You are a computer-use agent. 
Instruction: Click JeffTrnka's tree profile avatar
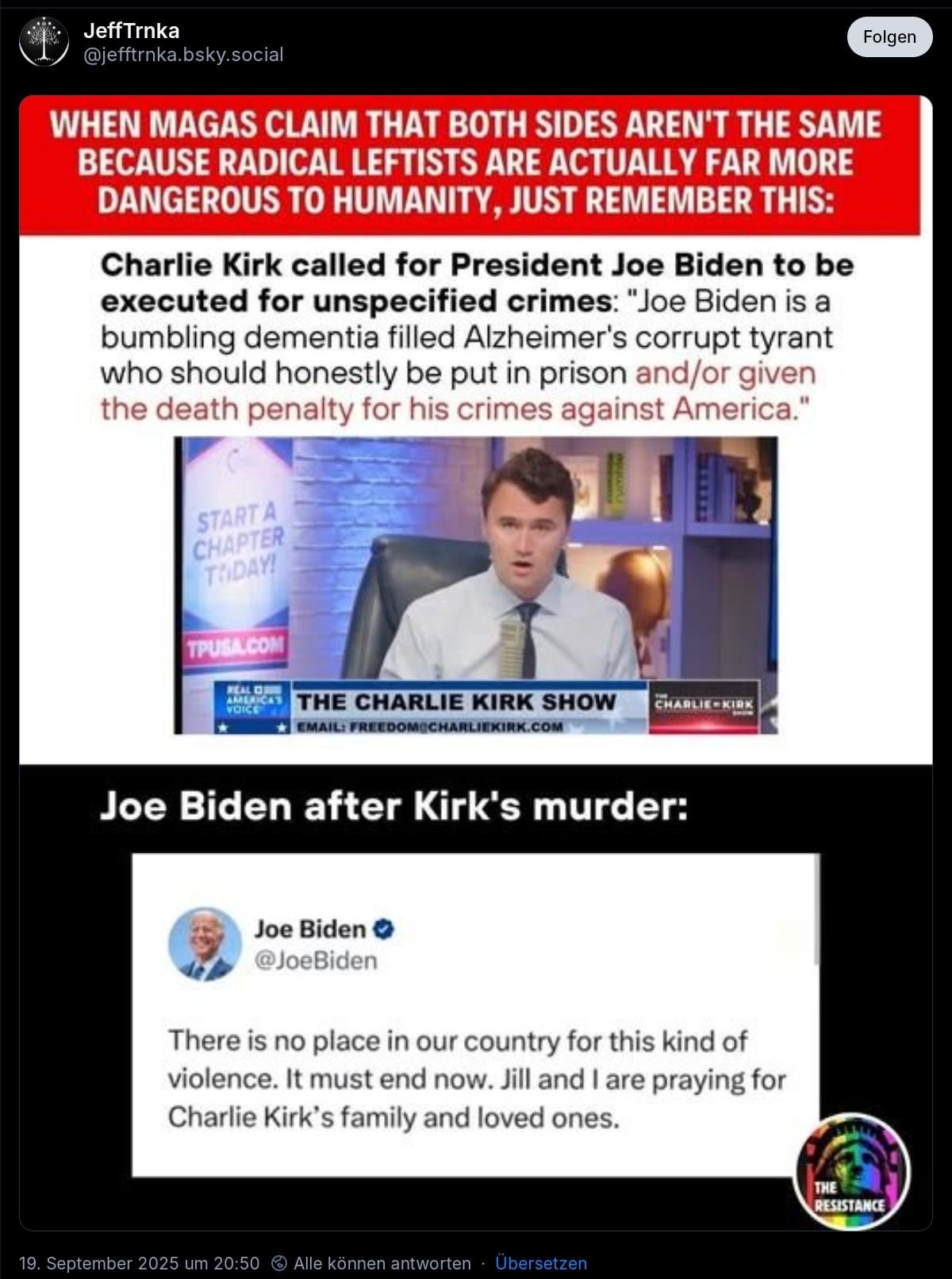pyautogui.click(x=44, y=41)
